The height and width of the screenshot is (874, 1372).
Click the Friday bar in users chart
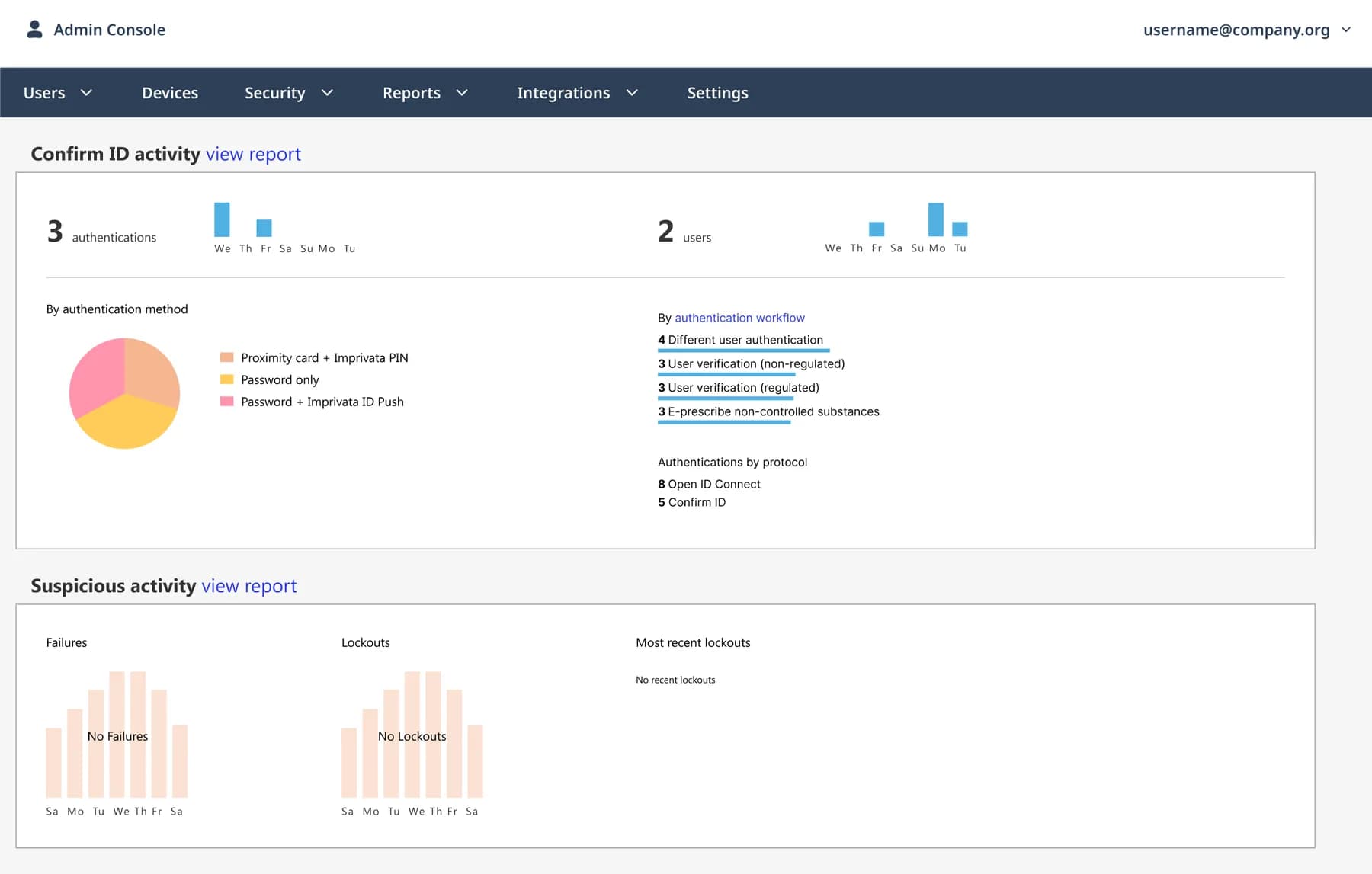(877, 229)
